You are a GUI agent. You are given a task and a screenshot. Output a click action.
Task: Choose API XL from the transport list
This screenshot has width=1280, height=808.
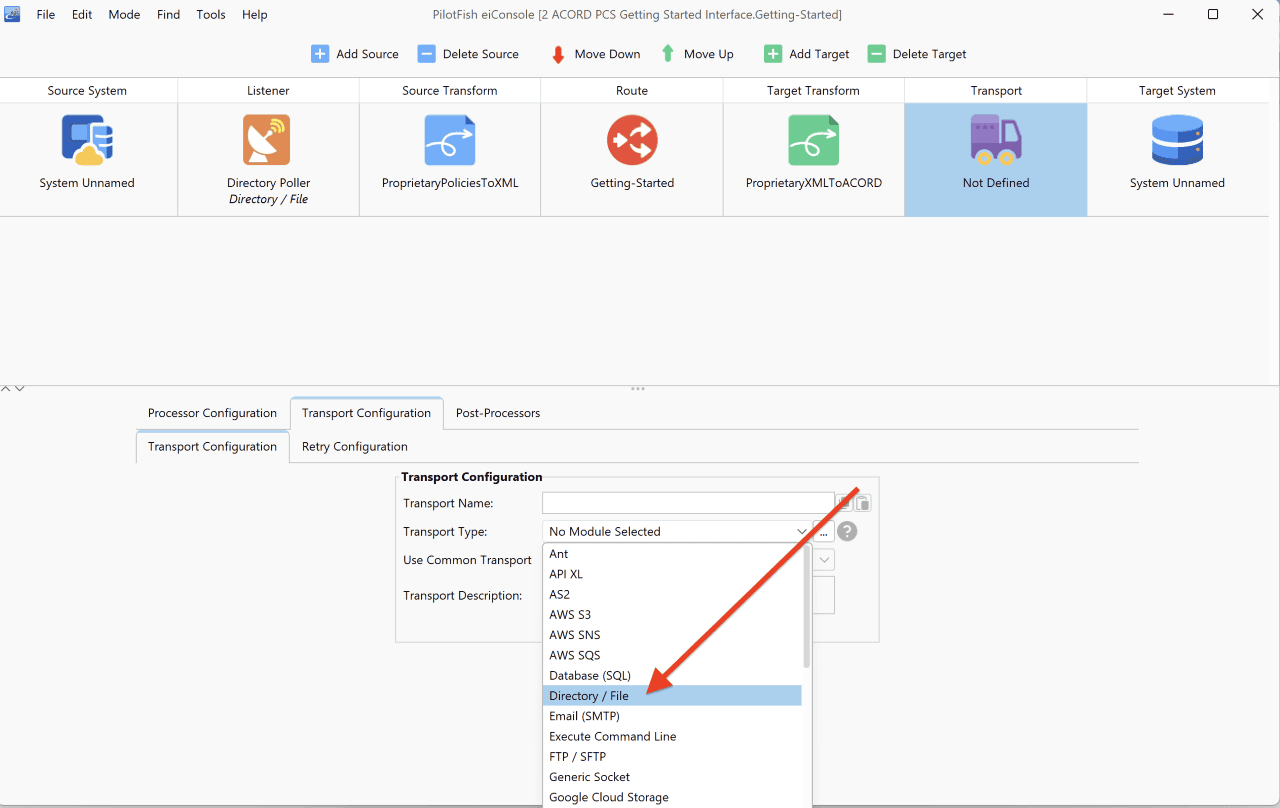[672, 574]
